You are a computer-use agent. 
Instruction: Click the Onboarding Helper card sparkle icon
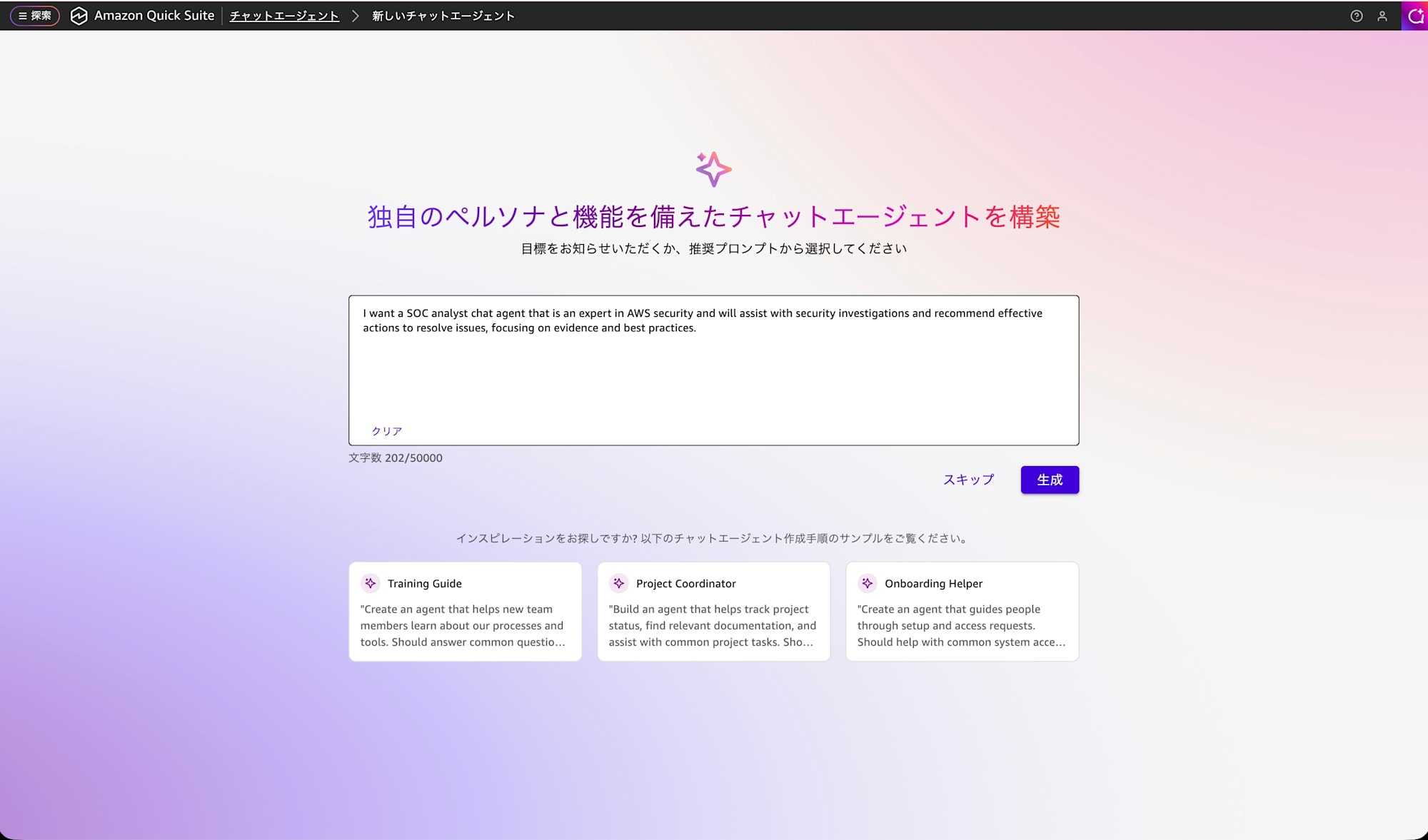(867, 583)
